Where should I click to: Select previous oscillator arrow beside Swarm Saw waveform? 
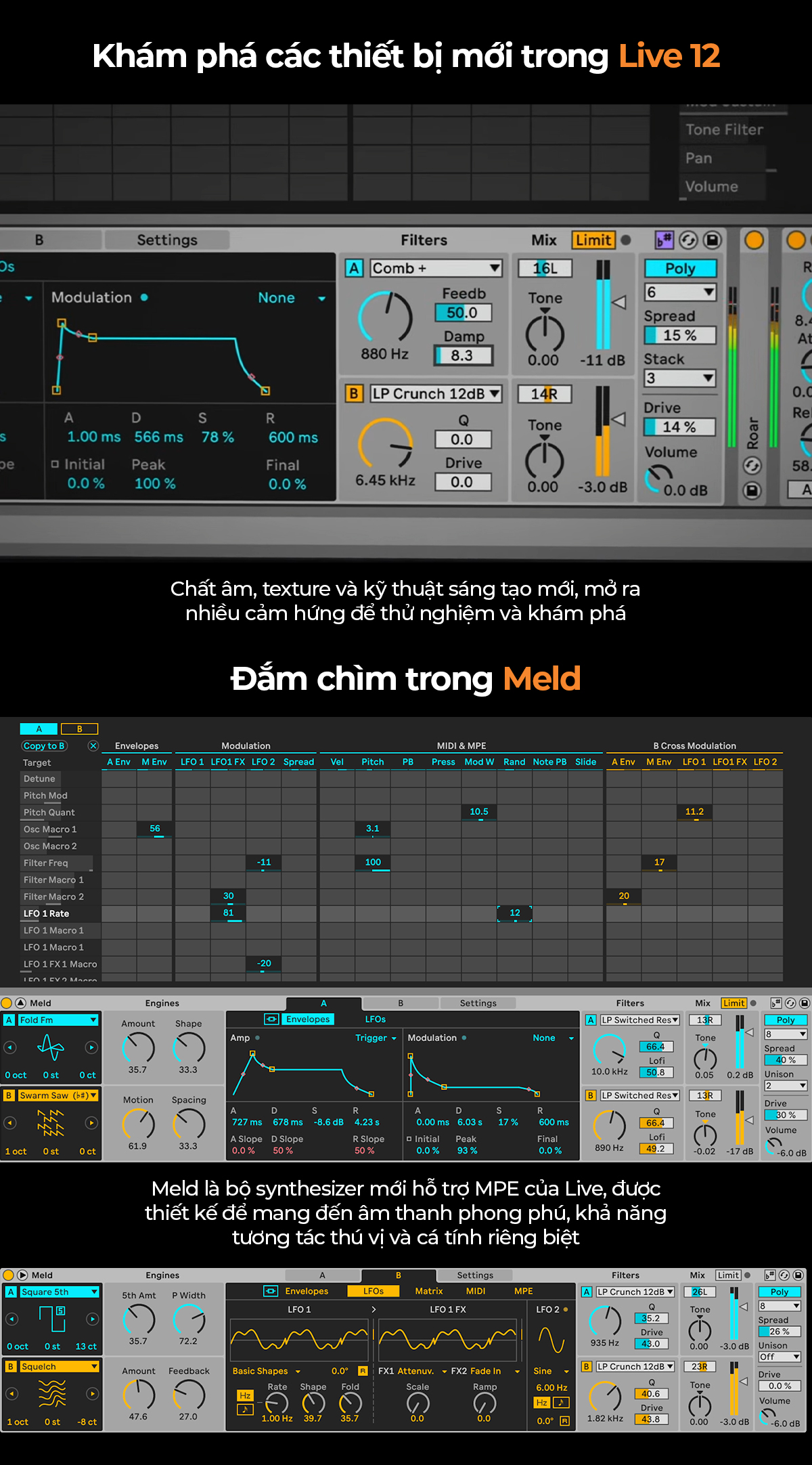[10, 1123]
